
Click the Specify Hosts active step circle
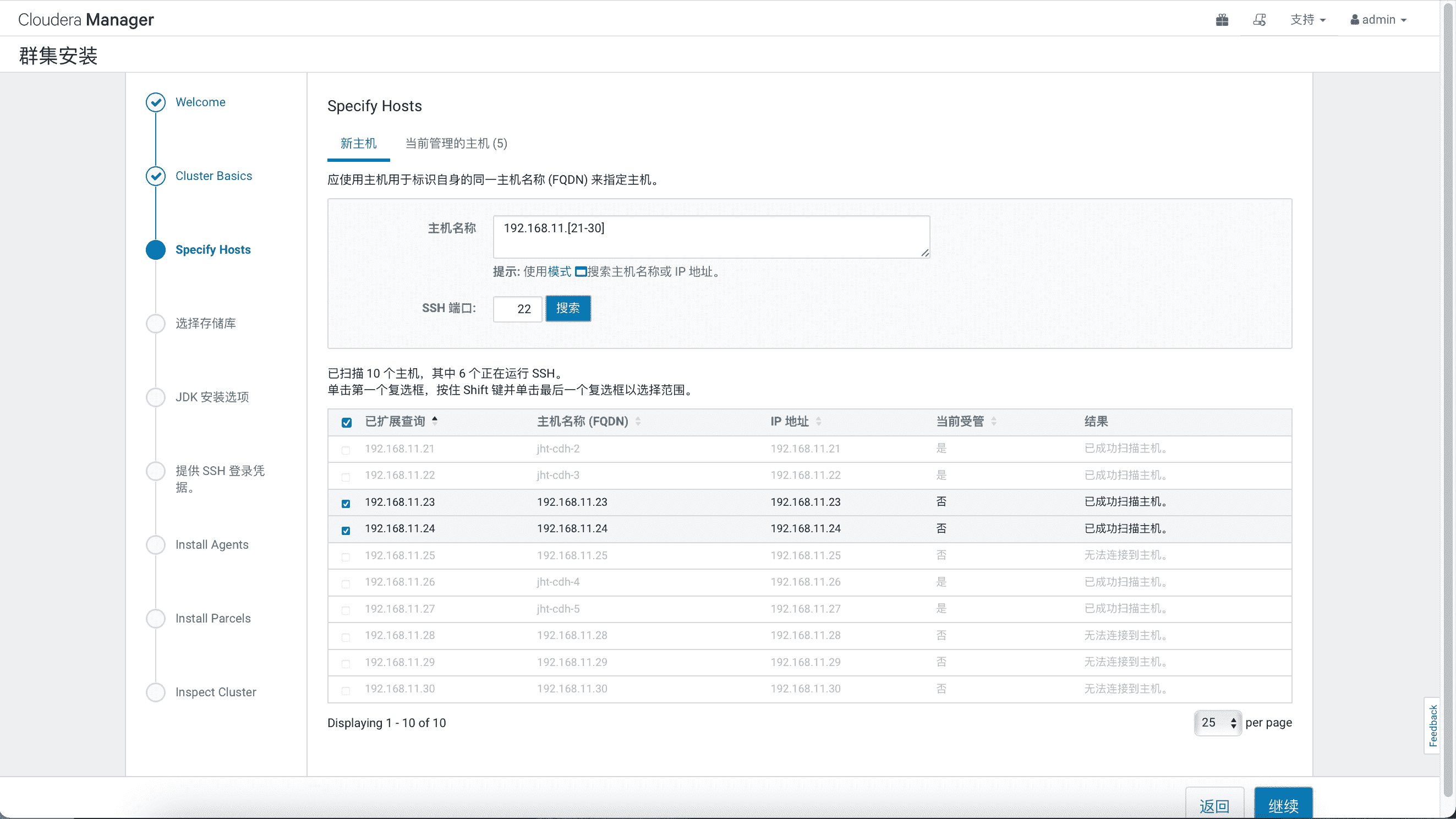coord(155,250)
